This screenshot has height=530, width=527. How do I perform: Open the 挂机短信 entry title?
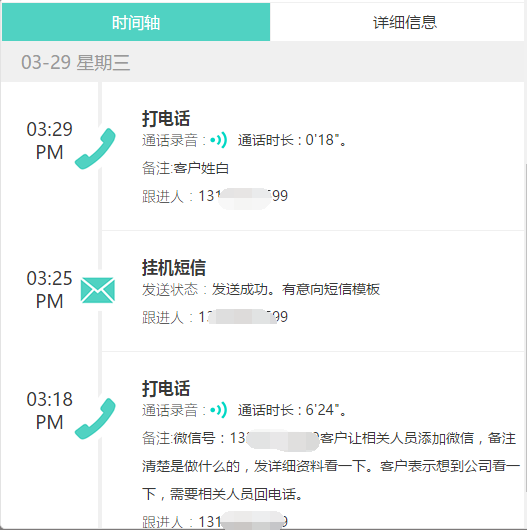(x=174, y=267)
